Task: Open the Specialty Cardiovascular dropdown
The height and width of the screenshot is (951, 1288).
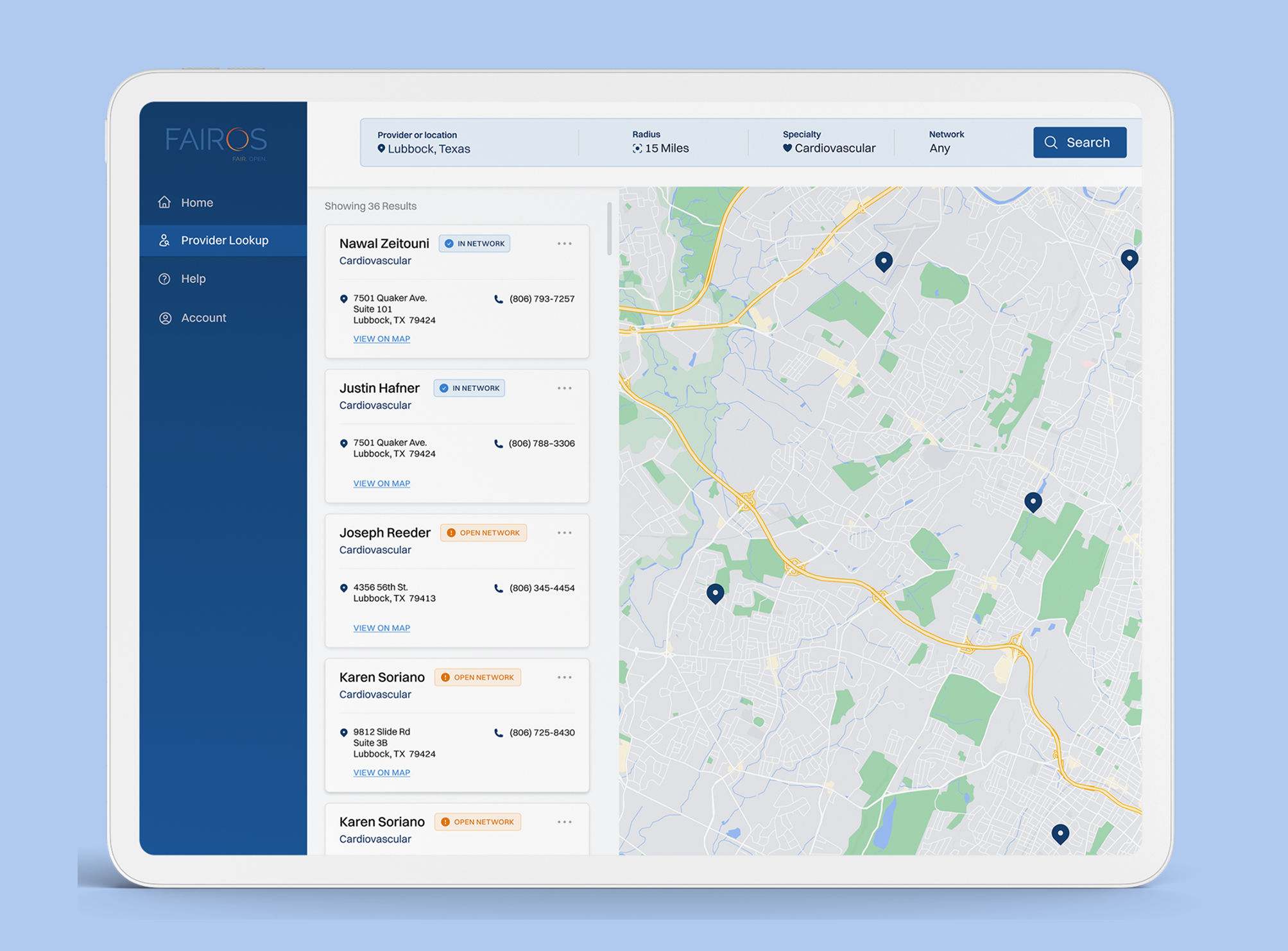Action: pyautogui.click(x=829, y=148)
